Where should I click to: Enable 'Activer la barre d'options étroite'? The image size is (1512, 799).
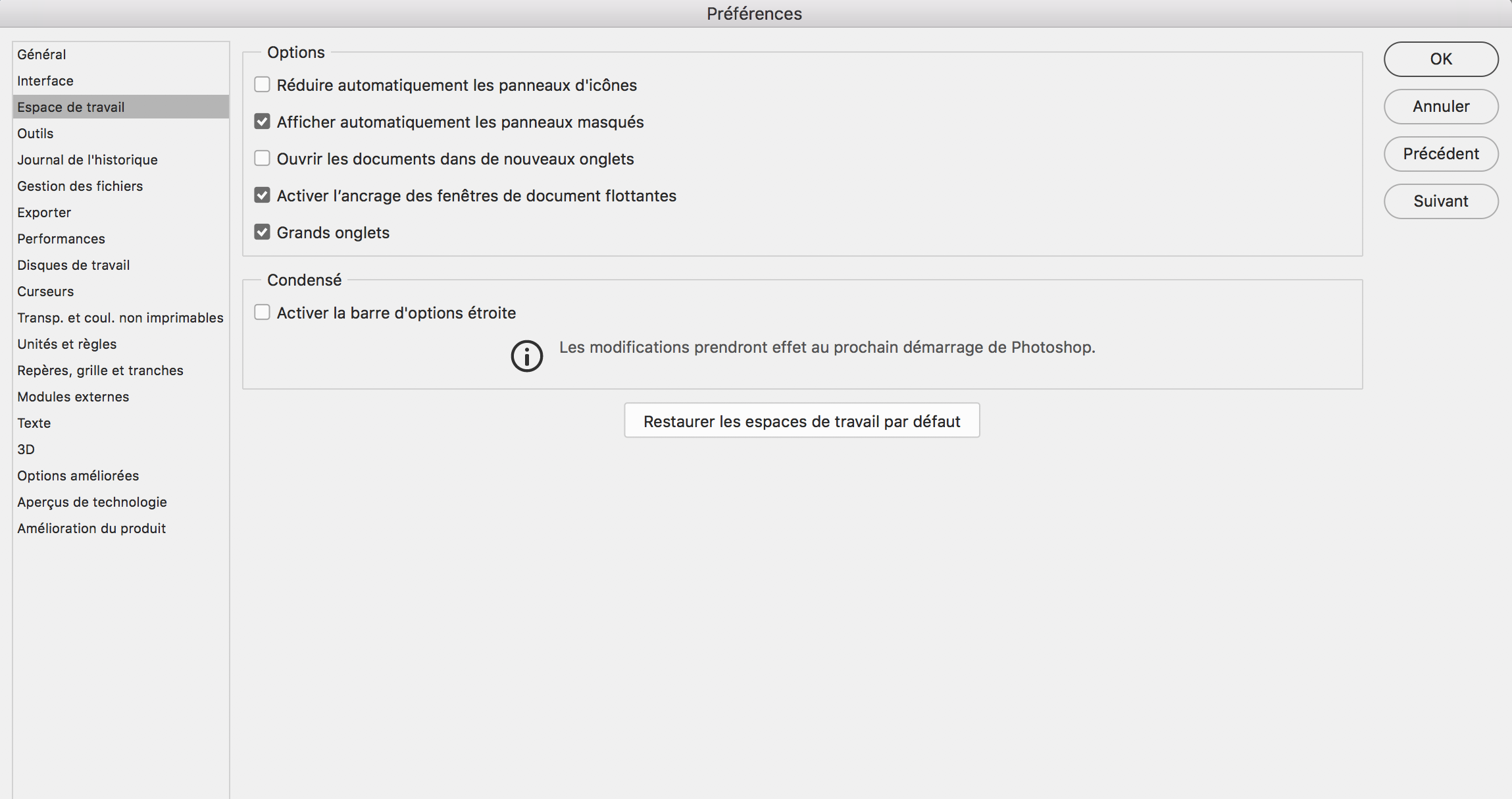pyautogui.click(x=263, y=312)
